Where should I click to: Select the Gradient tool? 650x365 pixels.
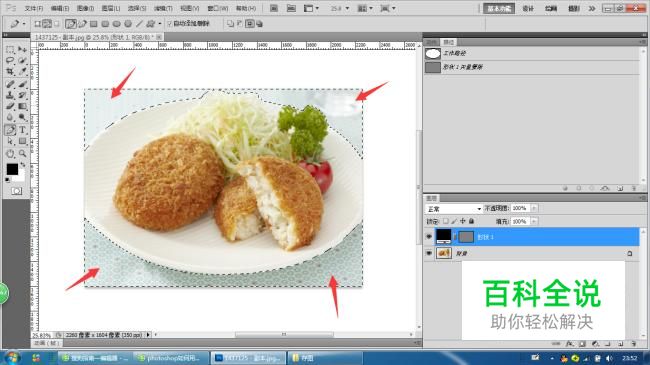pos(22,106)
